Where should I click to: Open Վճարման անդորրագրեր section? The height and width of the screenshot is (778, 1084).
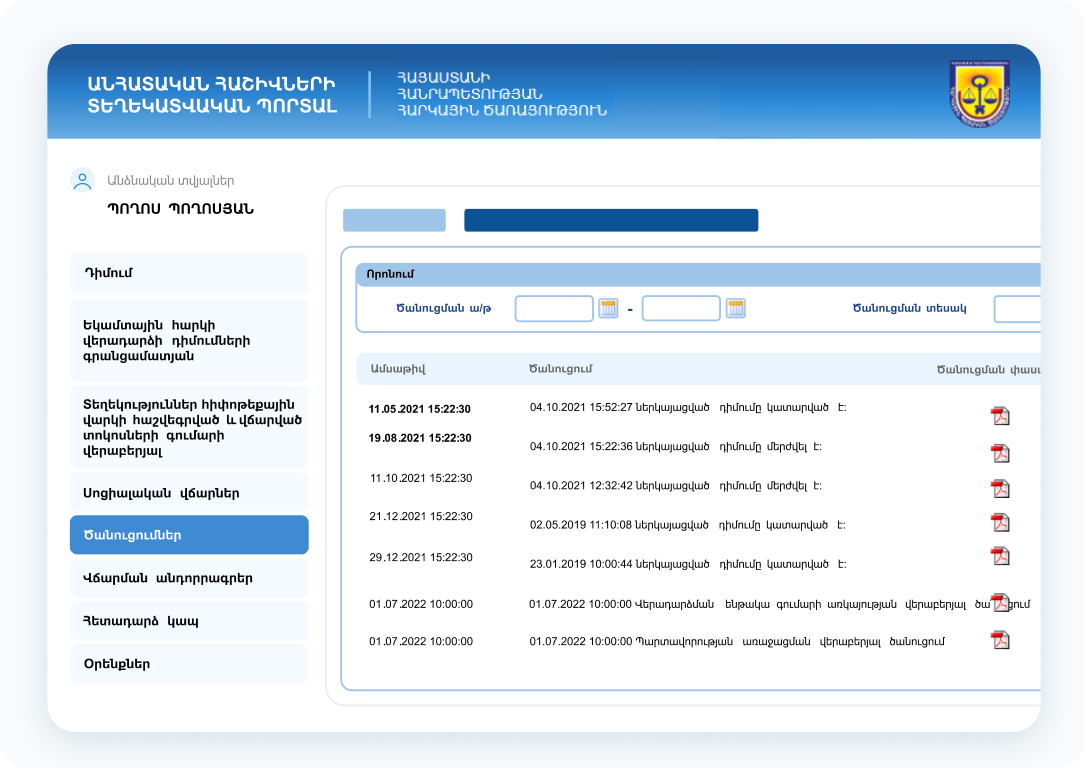[189, 578]
